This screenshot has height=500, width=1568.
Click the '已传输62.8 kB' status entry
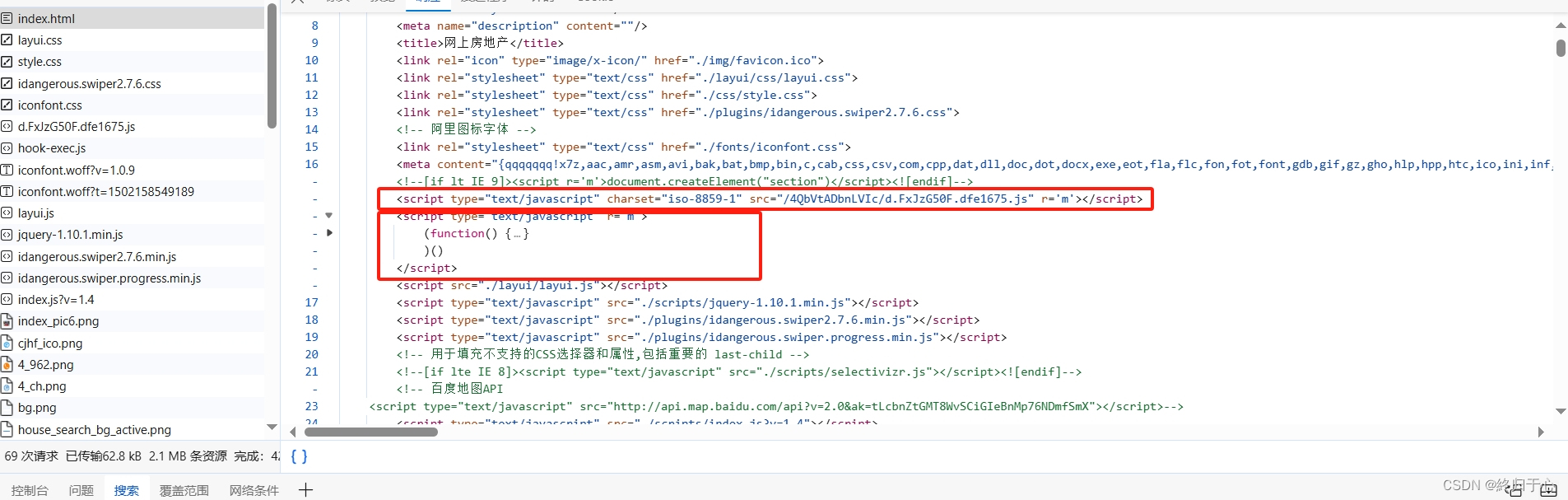pyautogui.click(x=104, y=456)
